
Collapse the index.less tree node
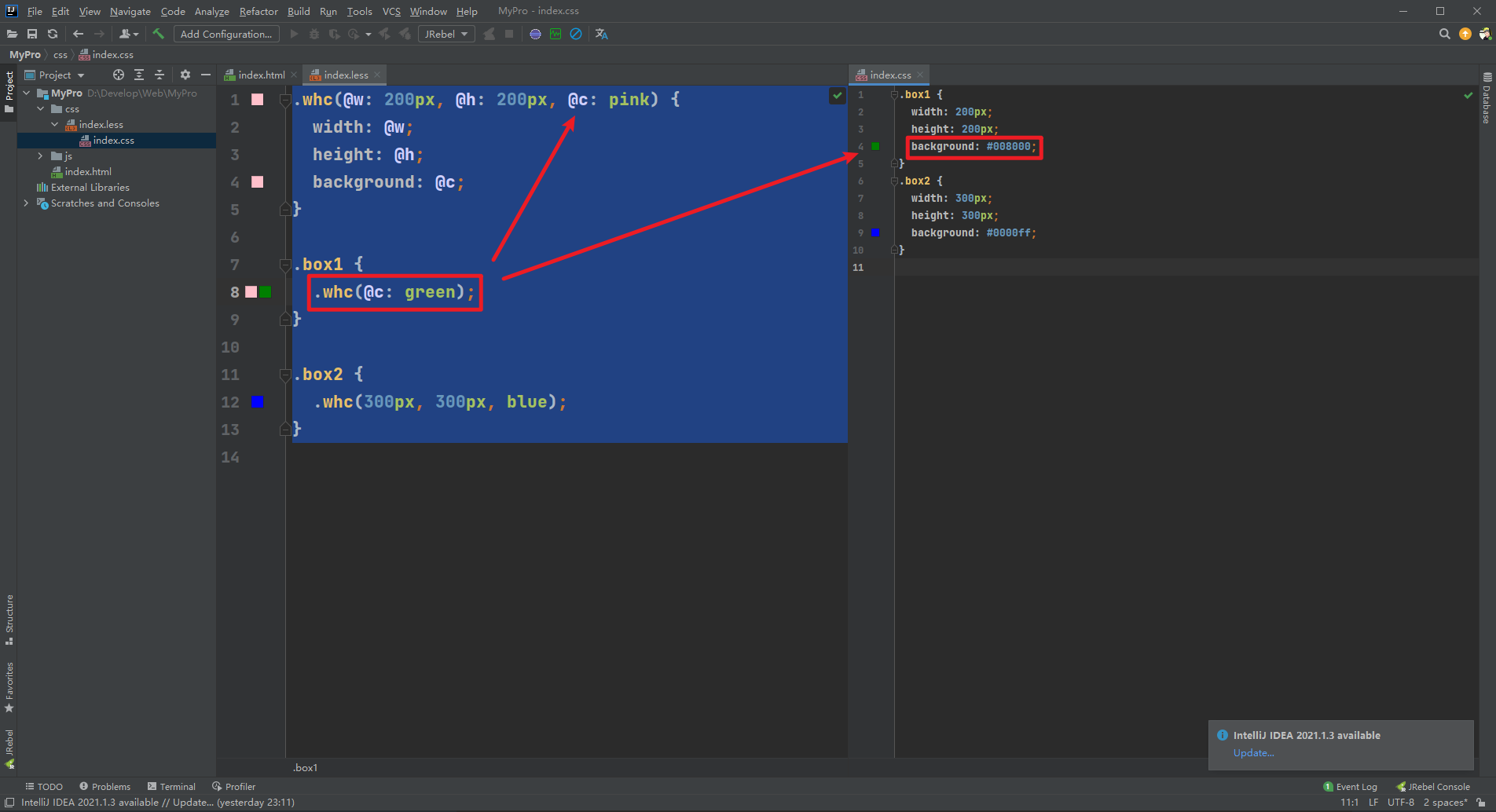(55, 124)
